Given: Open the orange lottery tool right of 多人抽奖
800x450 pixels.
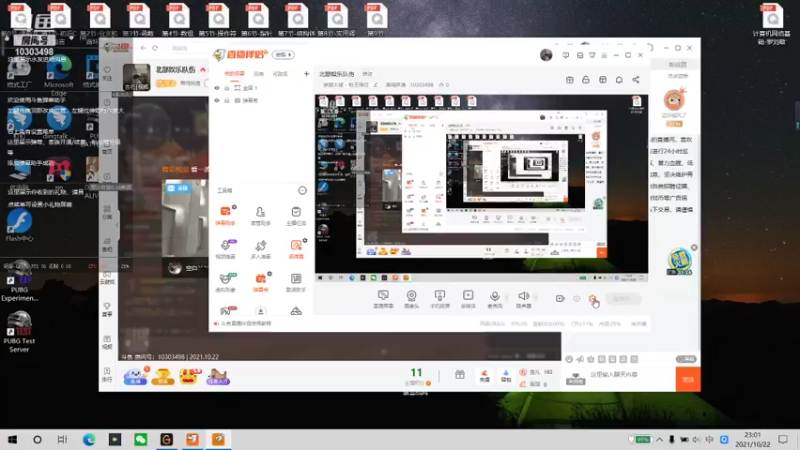Looking at the screenshot, I should pyautogui.click(x=296, y=248).
